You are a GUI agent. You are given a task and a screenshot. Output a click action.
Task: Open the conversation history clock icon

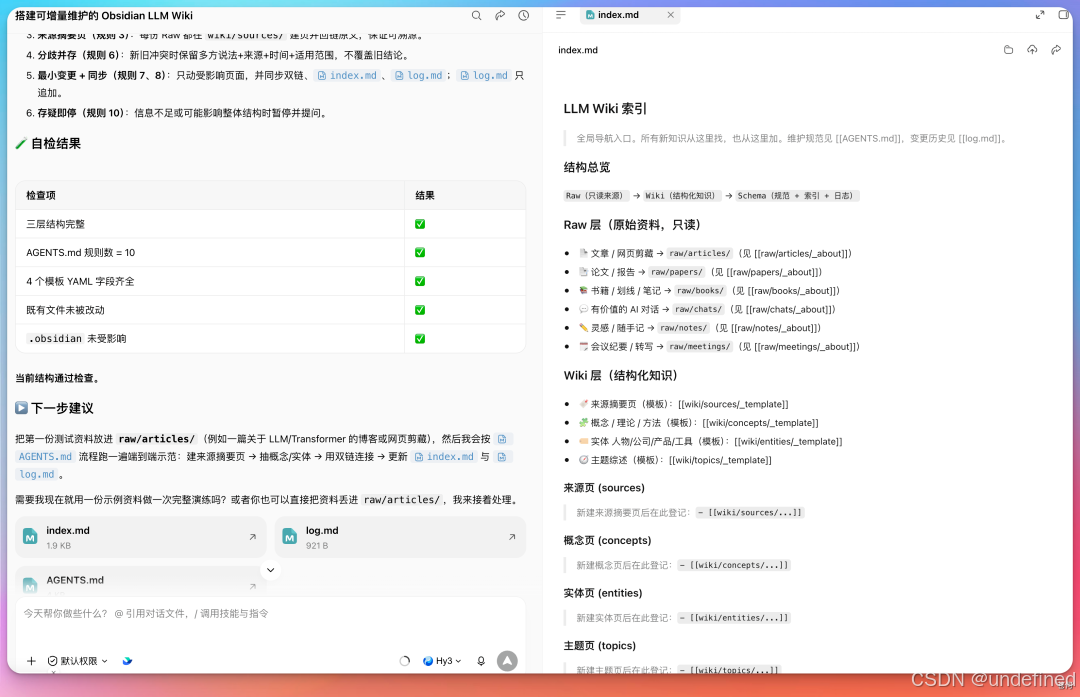point(523,15)
